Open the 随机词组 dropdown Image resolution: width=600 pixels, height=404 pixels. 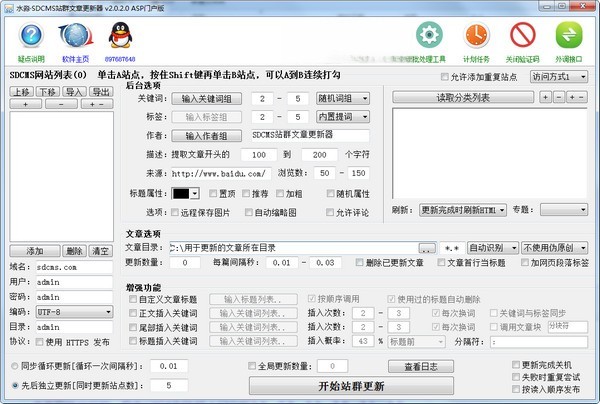point(343,99)
